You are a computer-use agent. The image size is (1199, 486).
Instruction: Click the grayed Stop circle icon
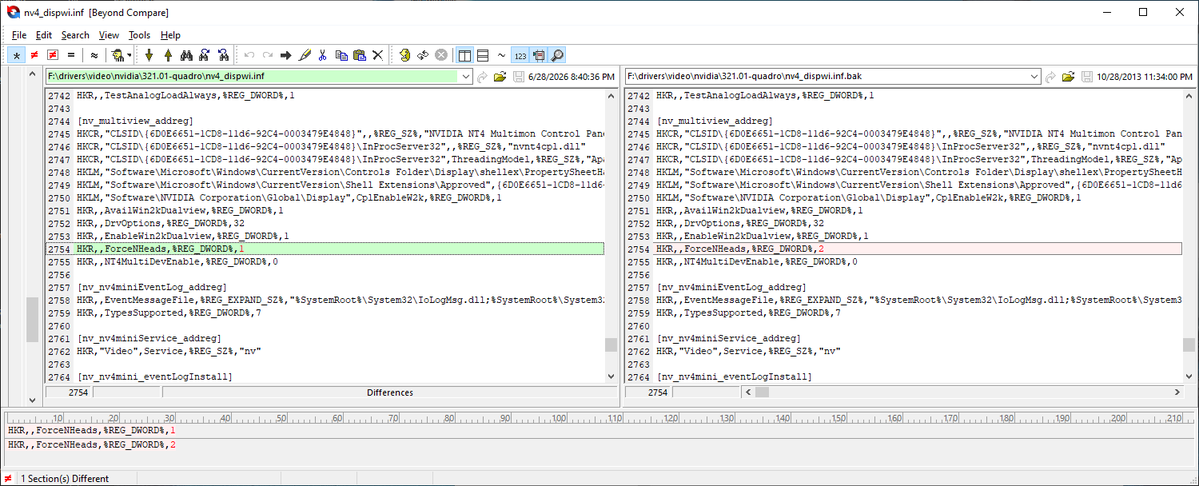[x=441, y=55]
